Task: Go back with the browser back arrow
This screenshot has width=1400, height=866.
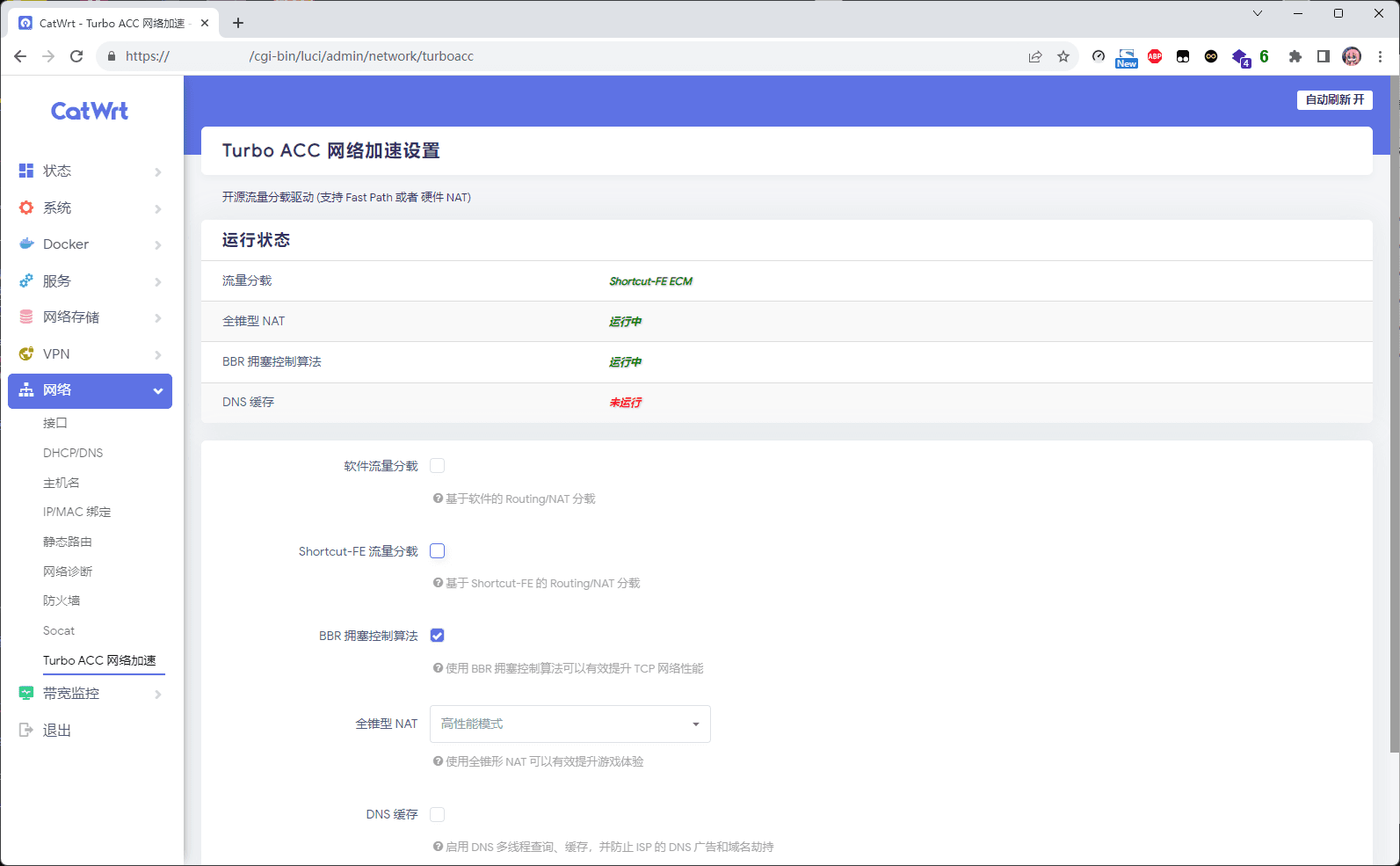Action: pos(20,56)
